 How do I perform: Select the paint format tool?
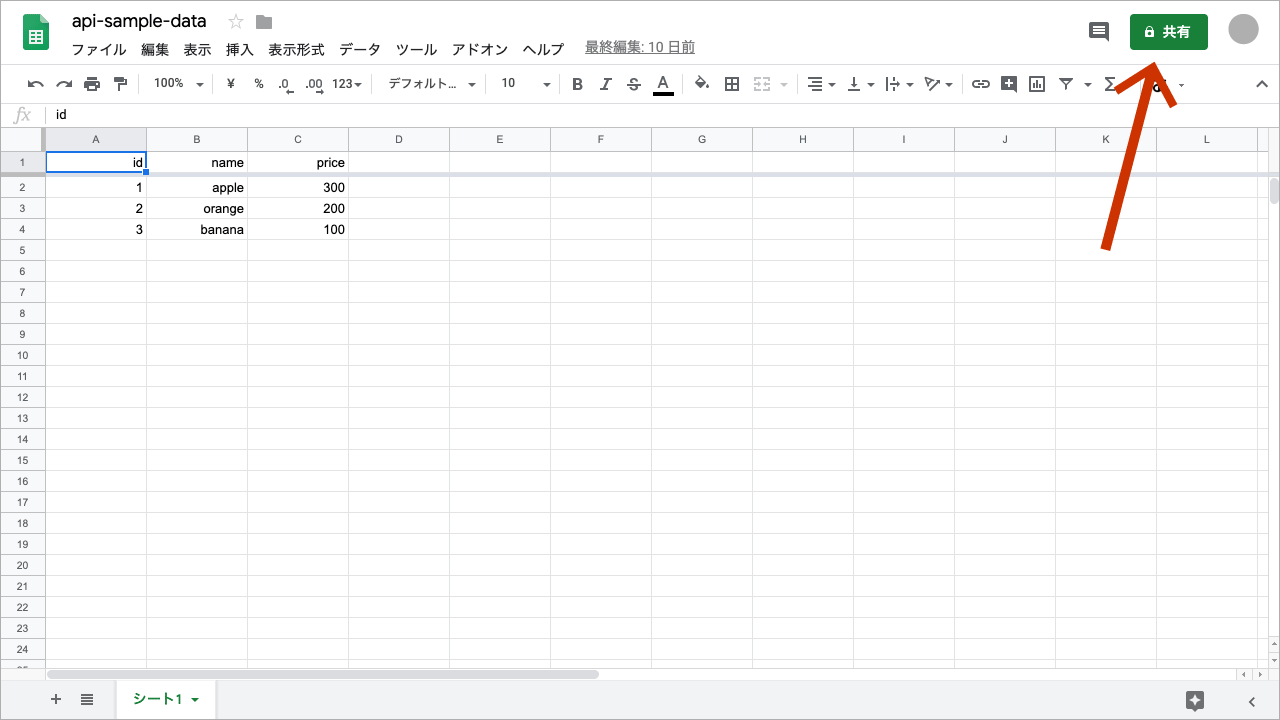tap(120, 84)
